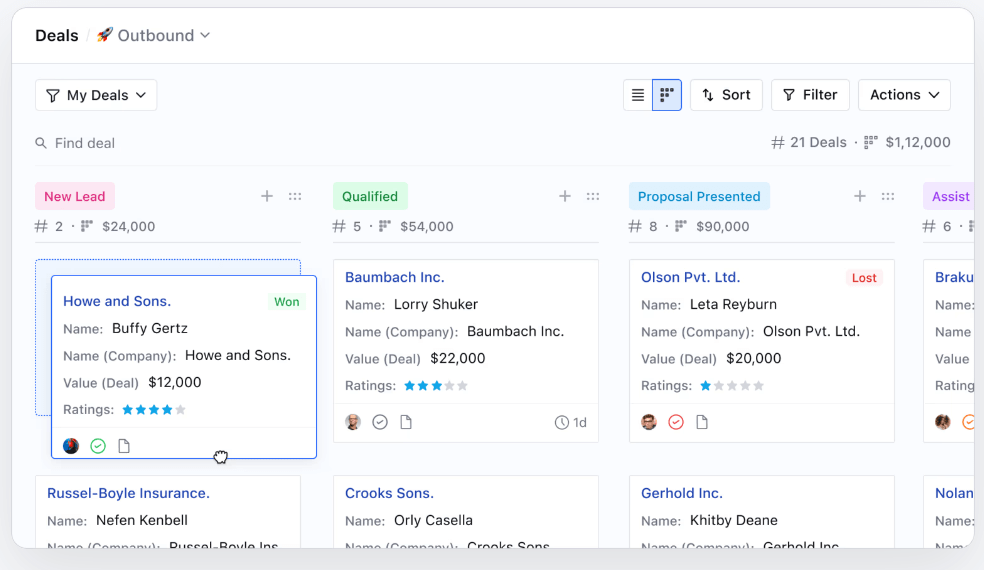This screenshot has height=570, width=984.
Task: Click the name Buffy Gertz
Action: (149, 328)
